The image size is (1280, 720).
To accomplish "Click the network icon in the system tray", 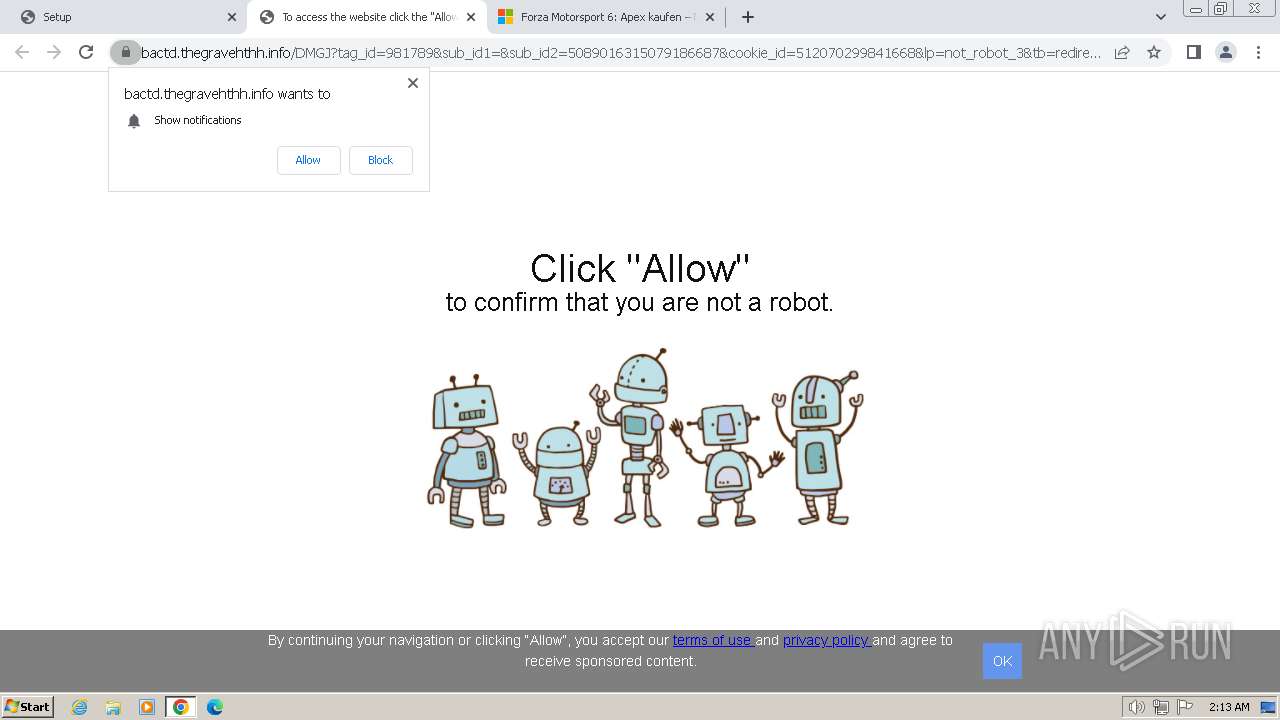I will tap(1161, 707).
